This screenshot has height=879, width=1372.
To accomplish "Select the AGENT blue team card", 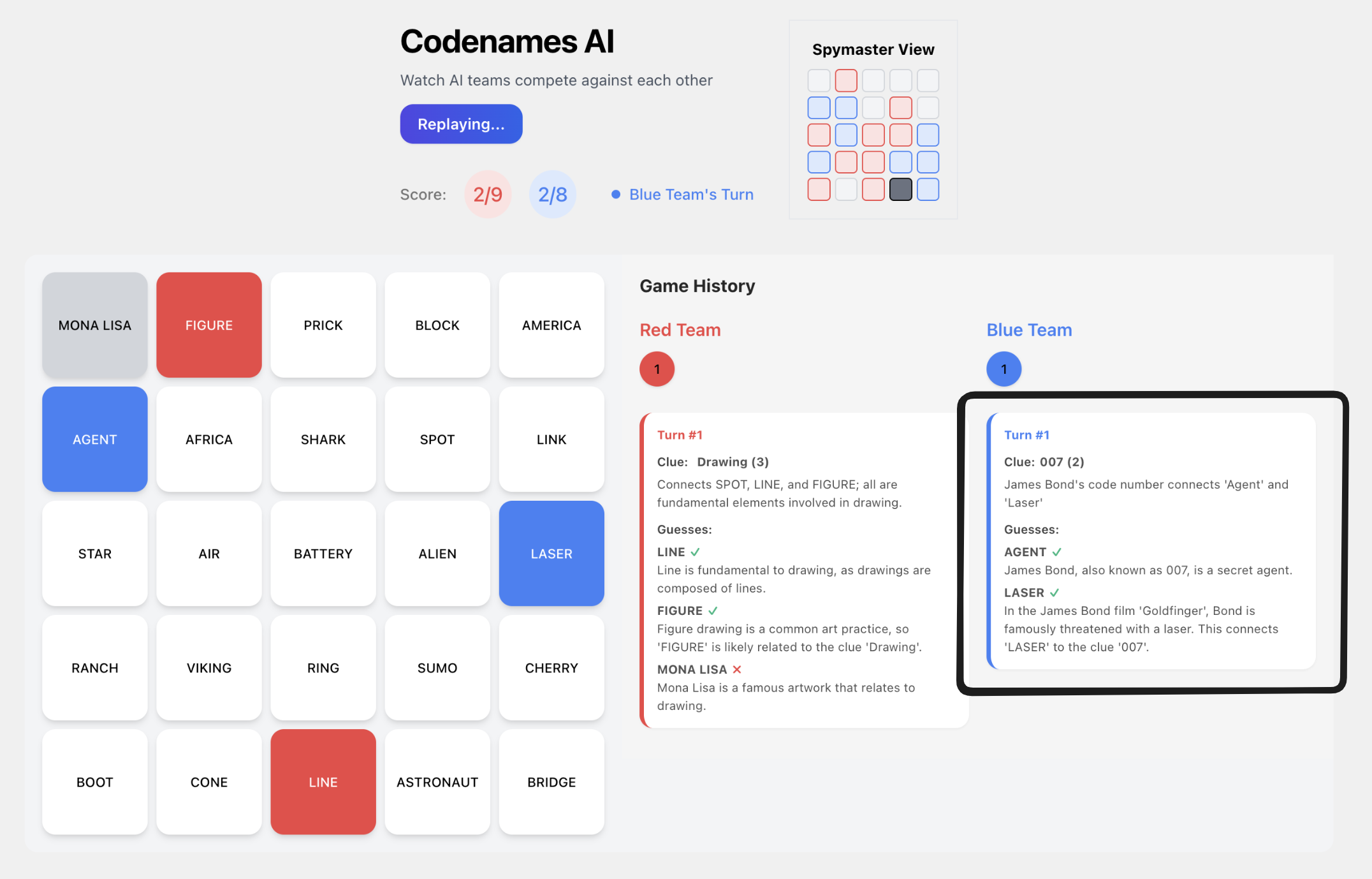I will [x=94, y=439].
